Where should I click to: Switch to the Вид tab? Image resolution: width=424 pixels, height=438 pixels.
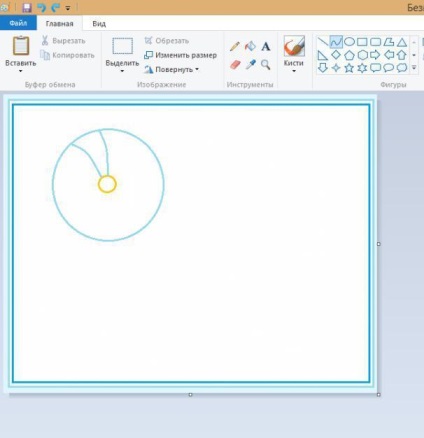[x=99, y=24]
